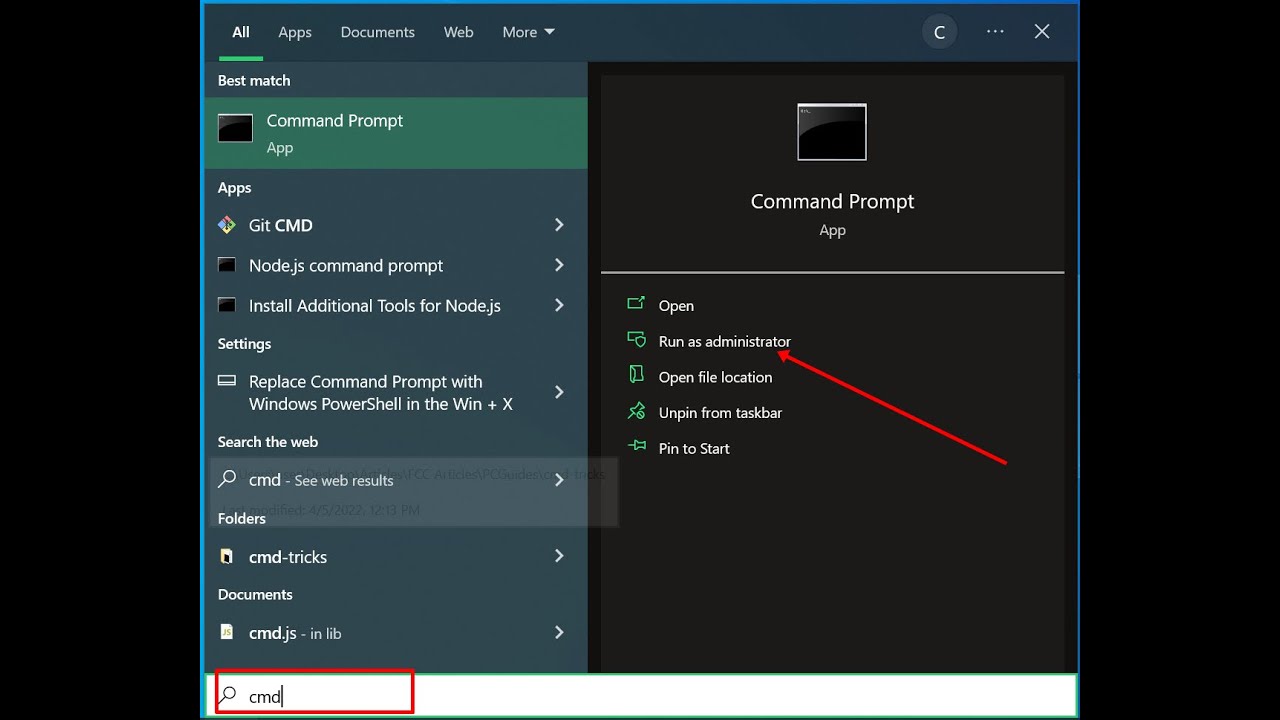Expand Replace Command Prompt setting arrow
This screenshot has height=720, width=1280.
click(x=559, y=392)
